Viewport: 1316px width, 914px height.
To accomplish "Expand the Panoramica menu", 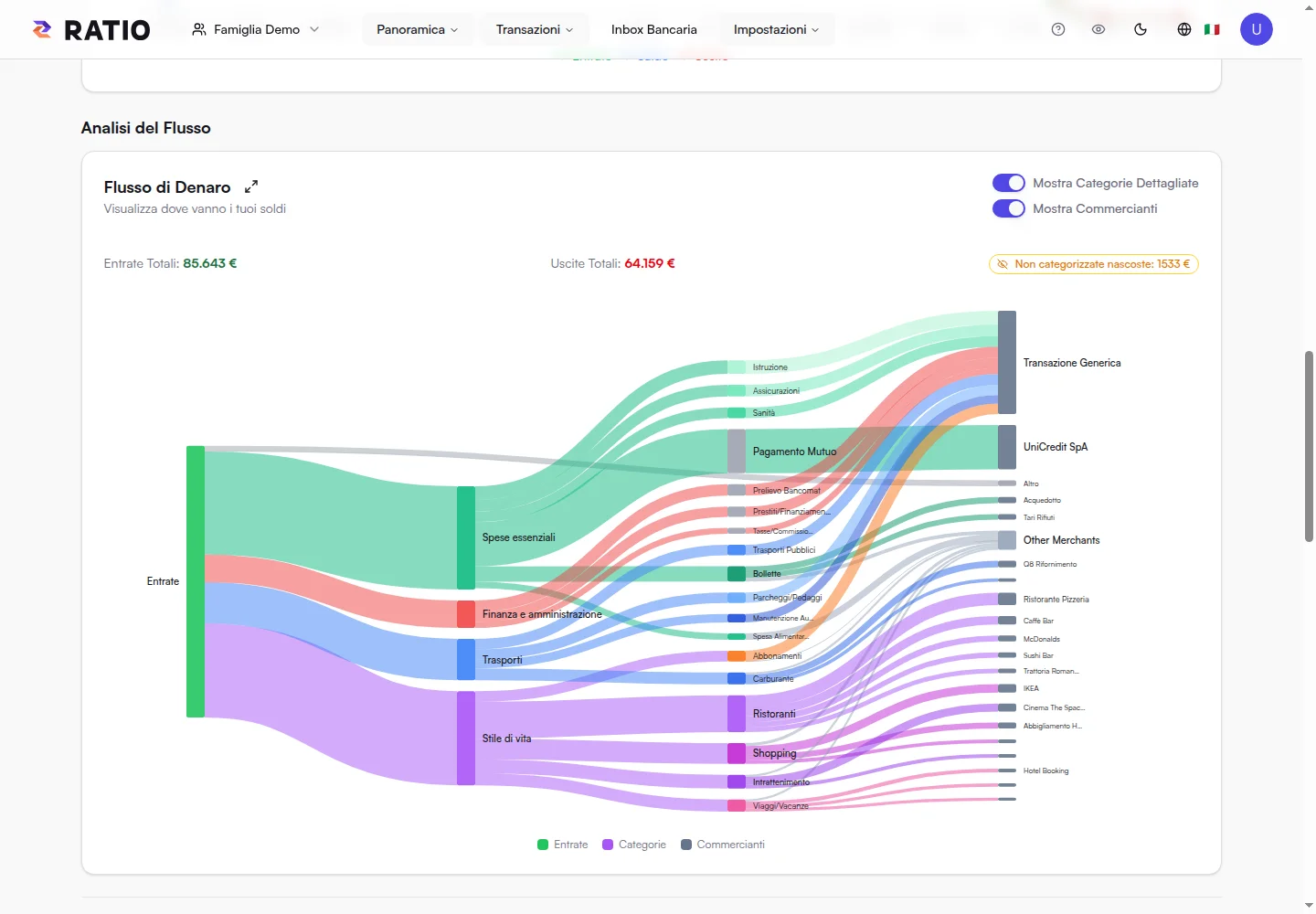I will click(418, 29).
